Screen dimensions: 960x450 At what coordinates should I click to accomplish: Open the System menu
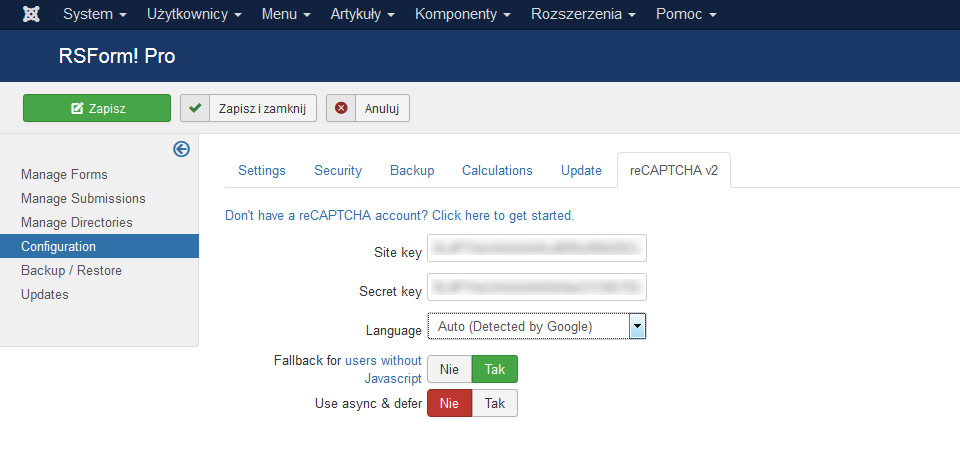[95, 14]
